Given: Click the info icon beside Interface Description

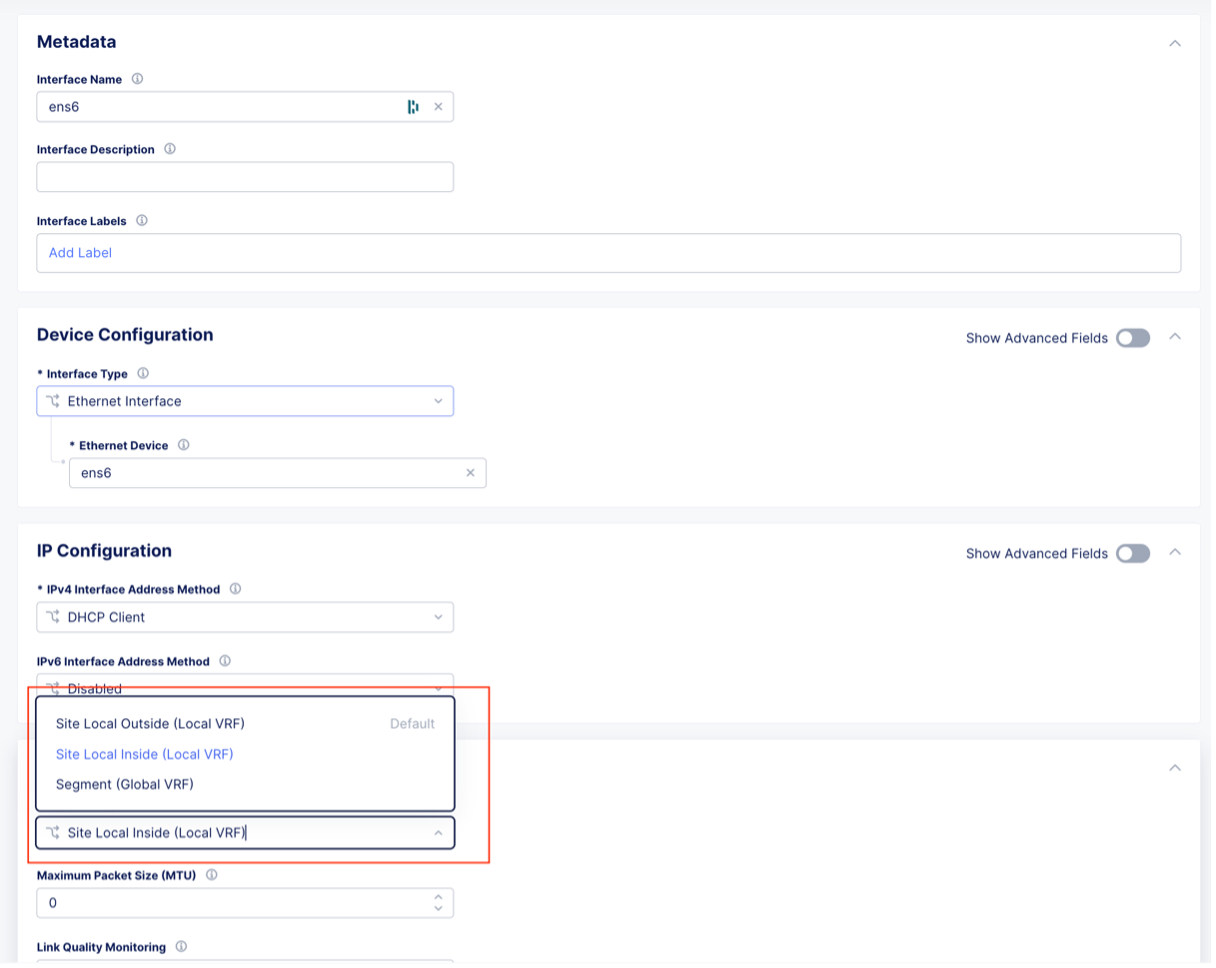Looking at the screenshot, I should pyautogui.click(x=169, y=149).
